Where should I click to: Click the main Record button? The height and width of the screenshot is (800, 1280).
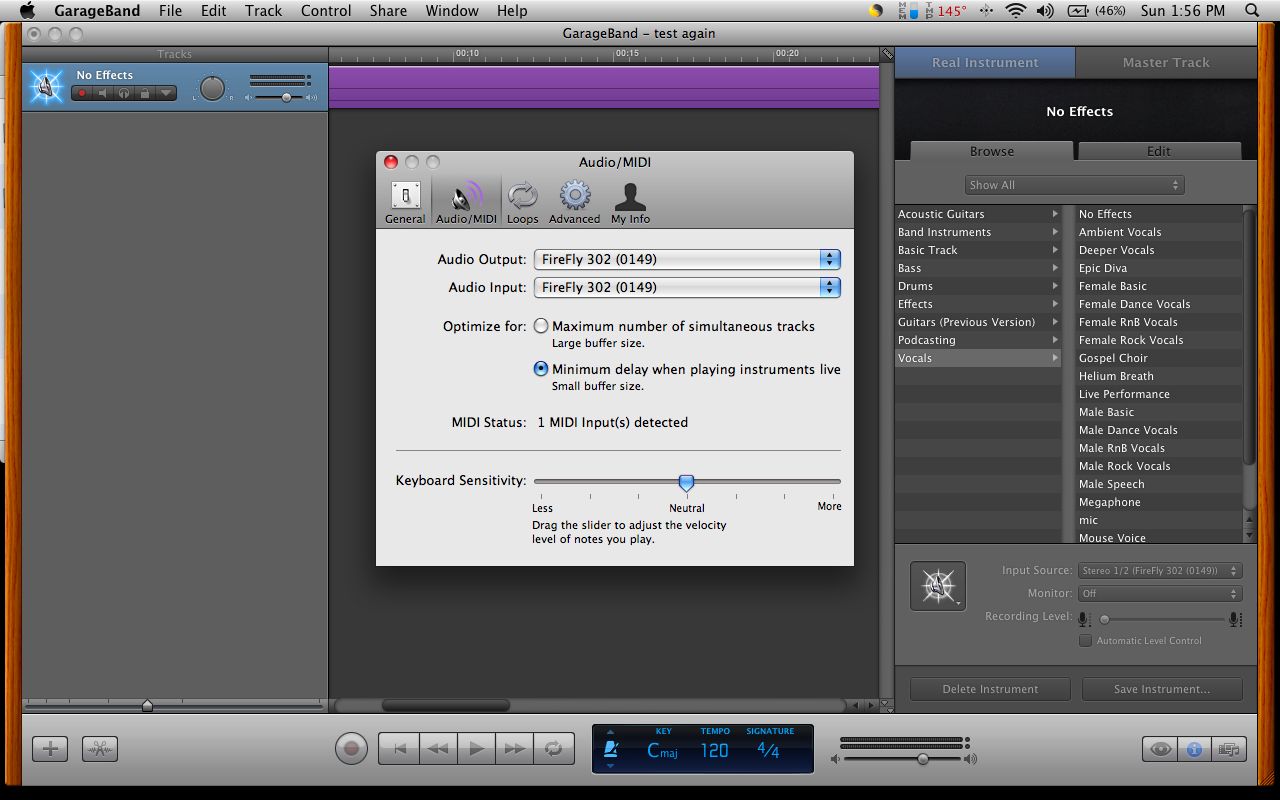coord(351,748)
